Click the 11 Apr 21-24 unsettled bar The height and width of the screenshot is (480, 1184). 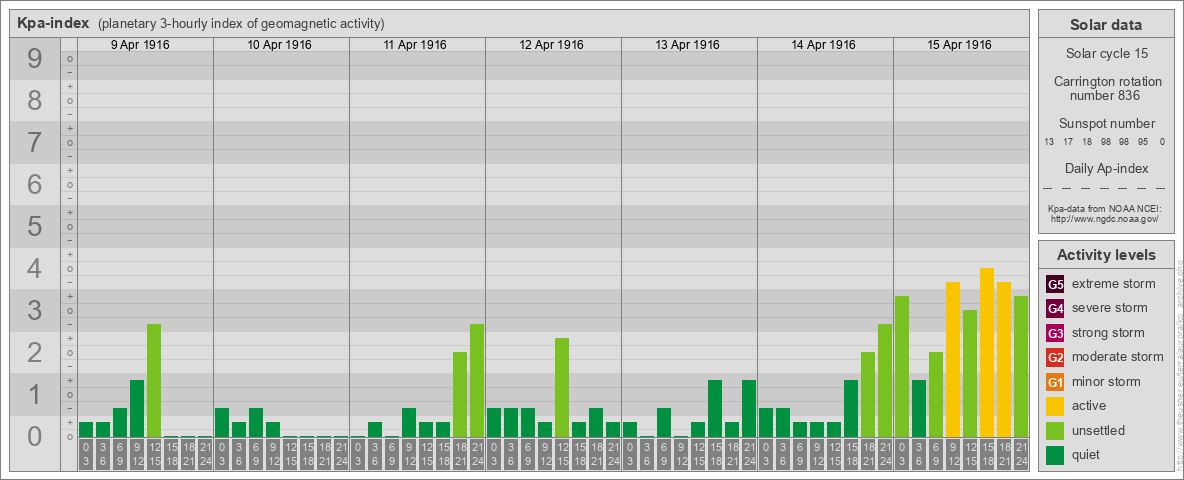(x=476, y=380)
